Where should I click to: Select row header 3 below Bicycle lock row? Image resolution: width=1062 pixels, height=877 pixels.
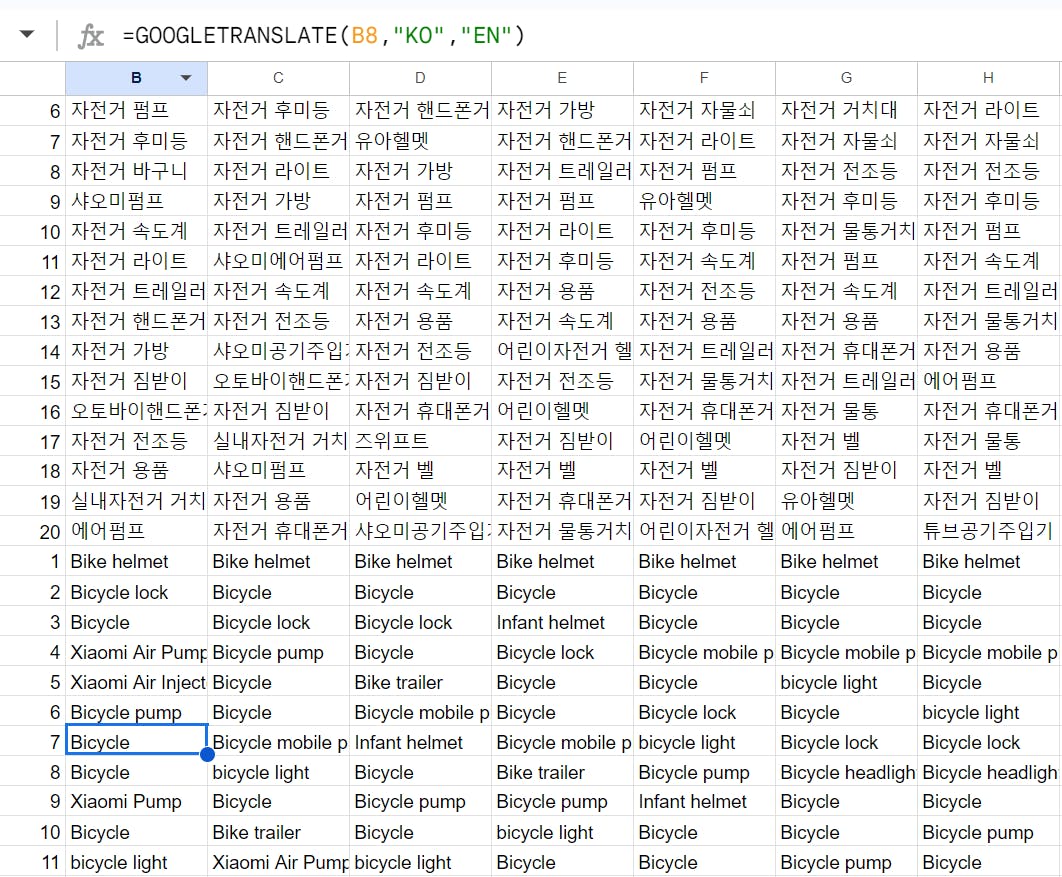tap(33, 622)
